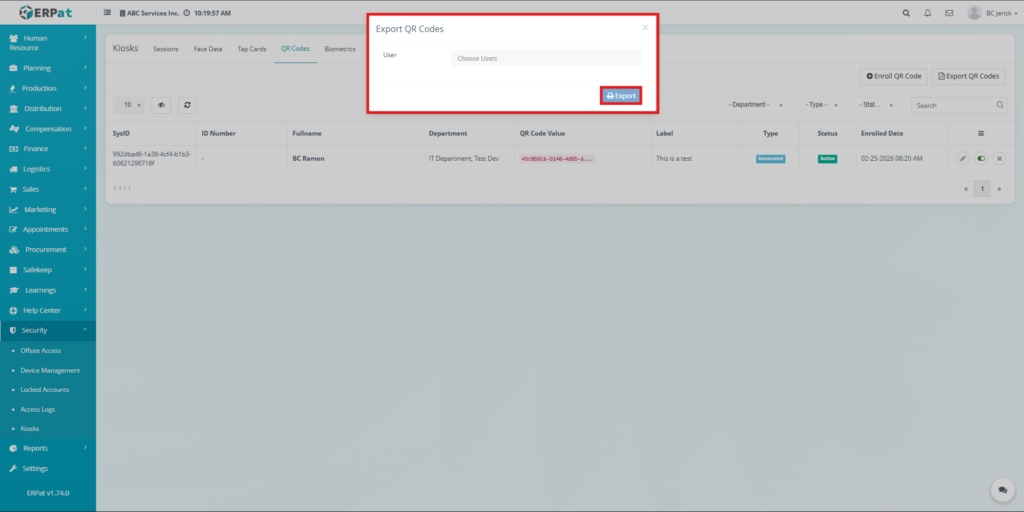Open the Department filter dropdown
This screenshot has height=512, width=1024.
[755, 104]
